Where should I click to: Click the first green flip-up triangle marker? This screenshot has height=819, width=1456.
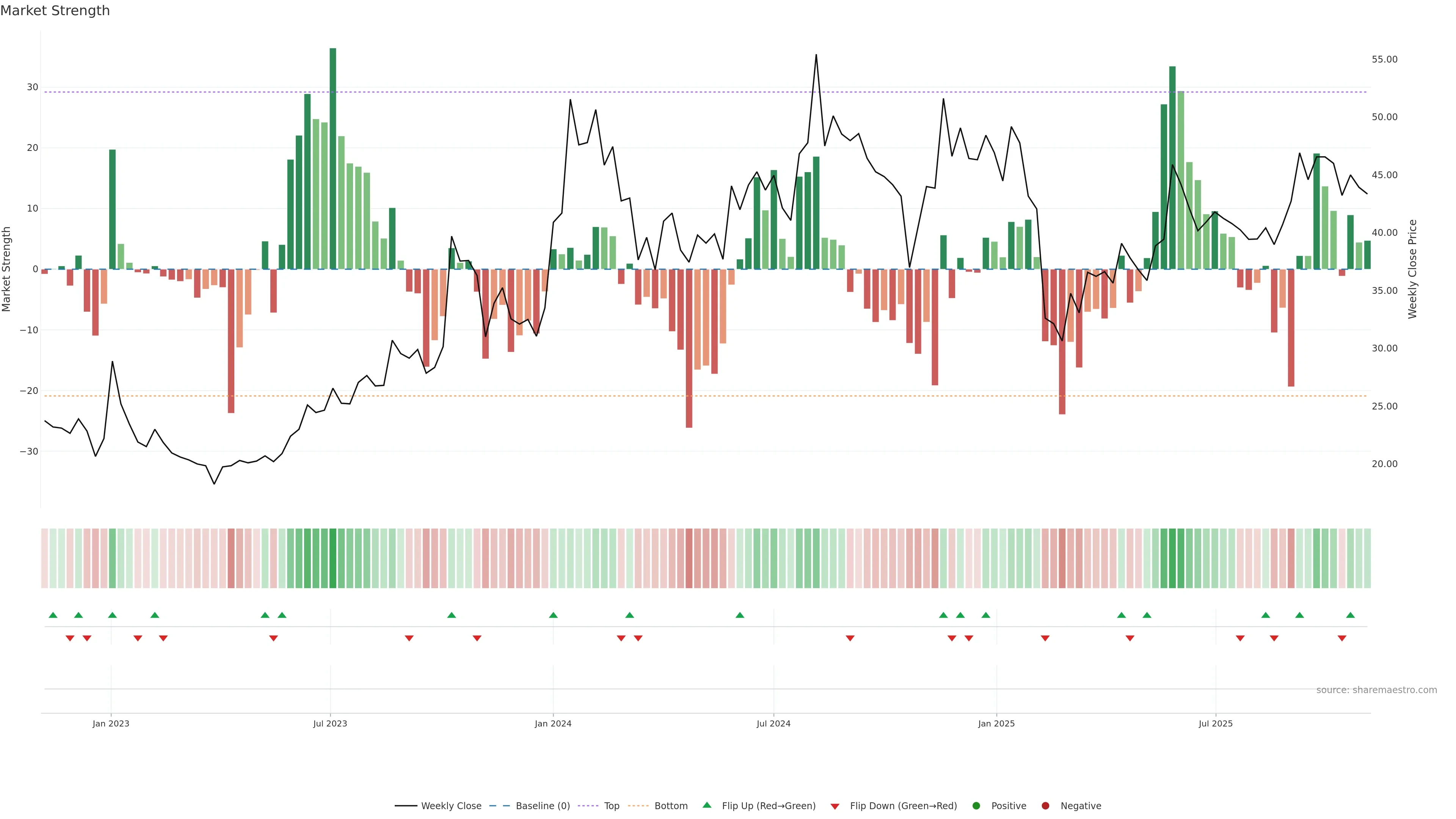click(53, 615)
